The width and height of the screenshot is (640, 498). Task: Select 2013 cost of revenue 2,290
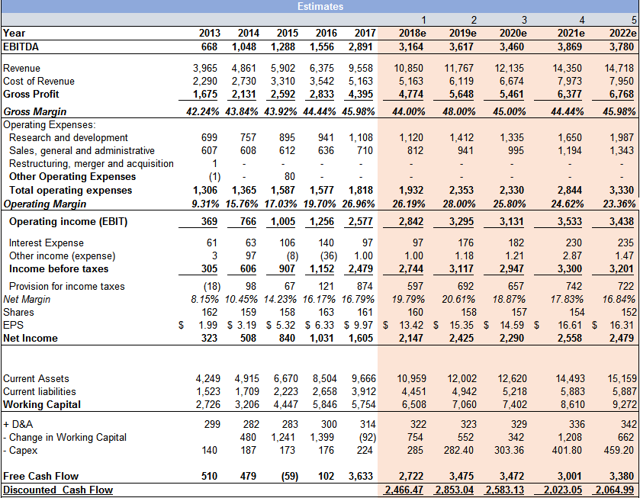[x=205, y=81]
